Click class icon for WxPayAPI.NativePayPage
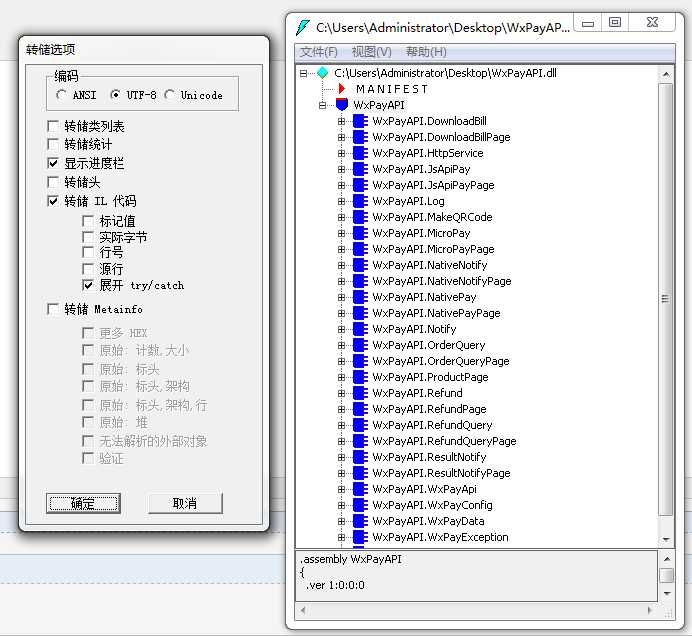 pos(360,313)
